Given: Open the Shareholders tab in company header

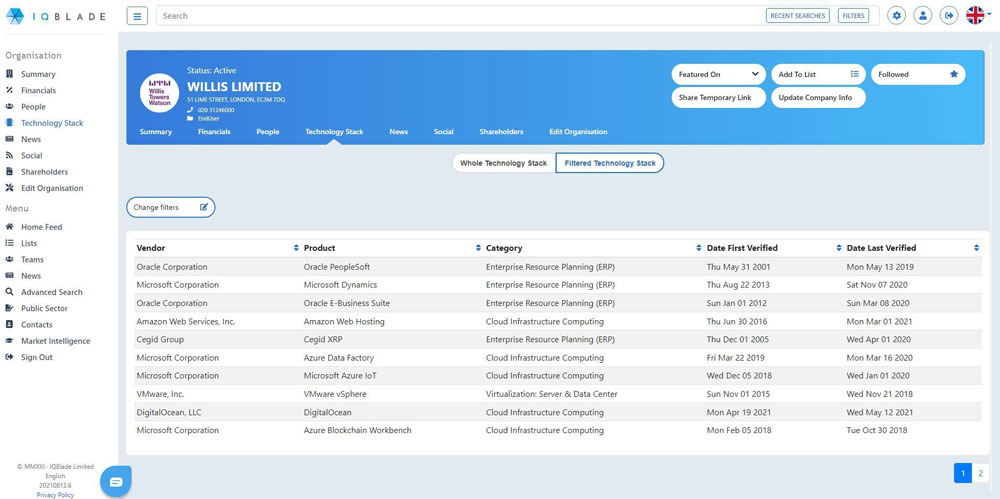Looking at the screenshot, I should point(501,132).
